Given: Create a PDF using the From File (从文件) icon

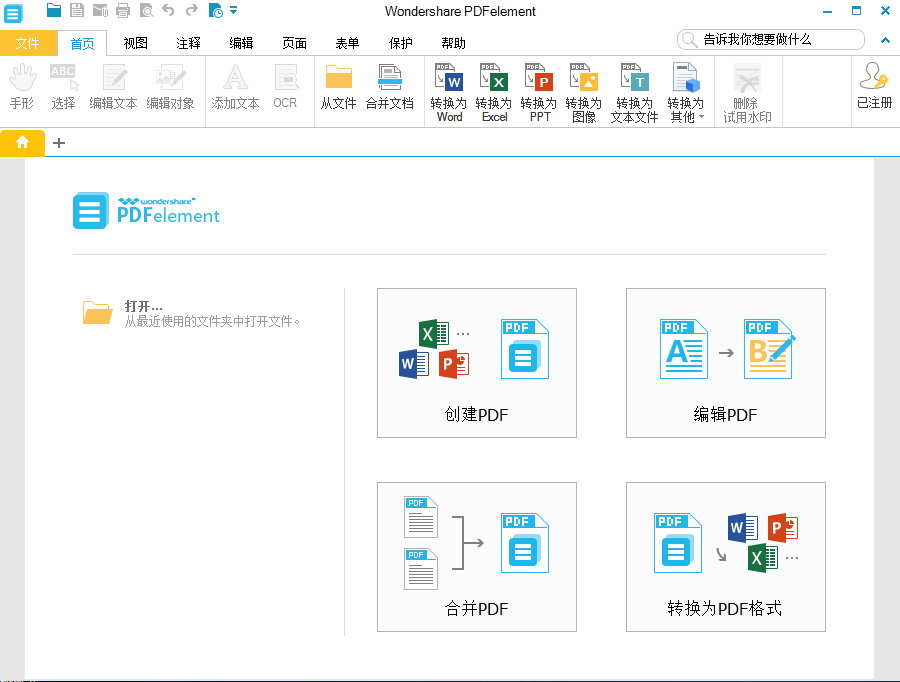Looking at the screenshot, I should (x=338, y=80).
